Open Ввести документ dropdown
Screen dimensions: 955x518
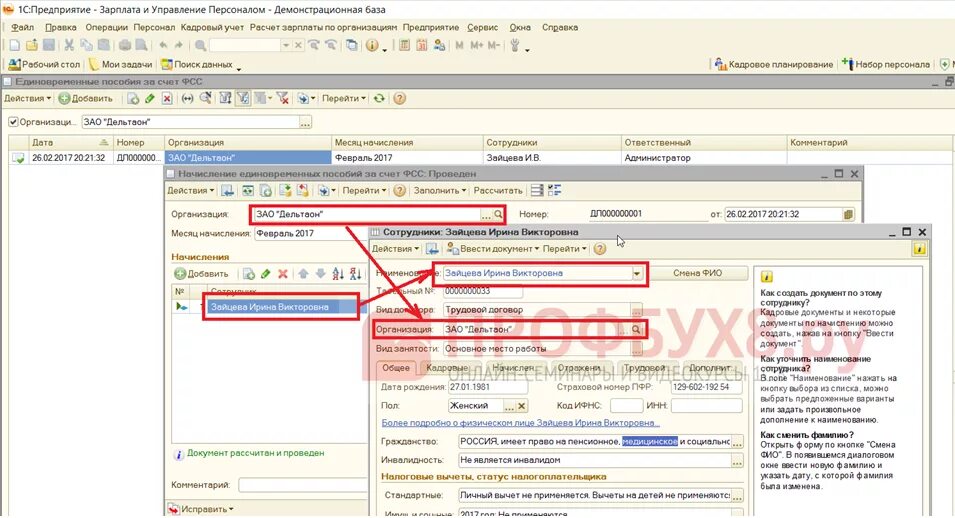pos(493,249)
